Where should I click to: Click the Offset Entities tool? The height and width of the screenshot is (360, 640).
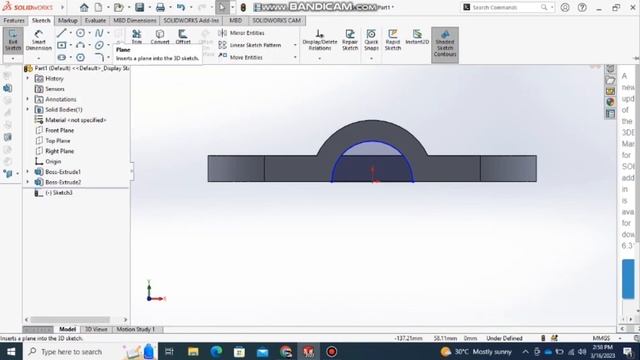click(183, 37)
